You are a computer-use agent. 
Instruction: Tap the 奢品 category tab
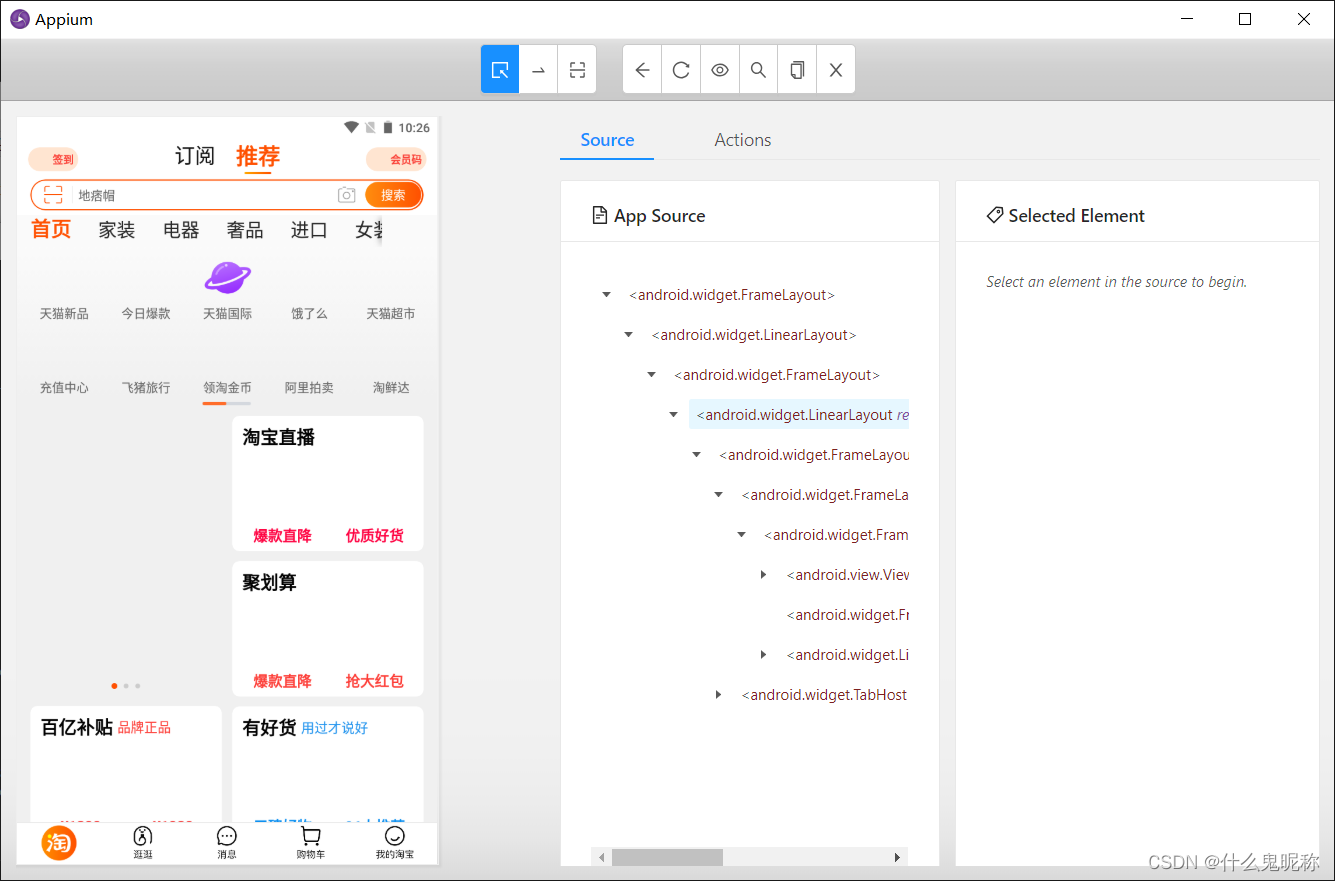click(x=245, y=230)
